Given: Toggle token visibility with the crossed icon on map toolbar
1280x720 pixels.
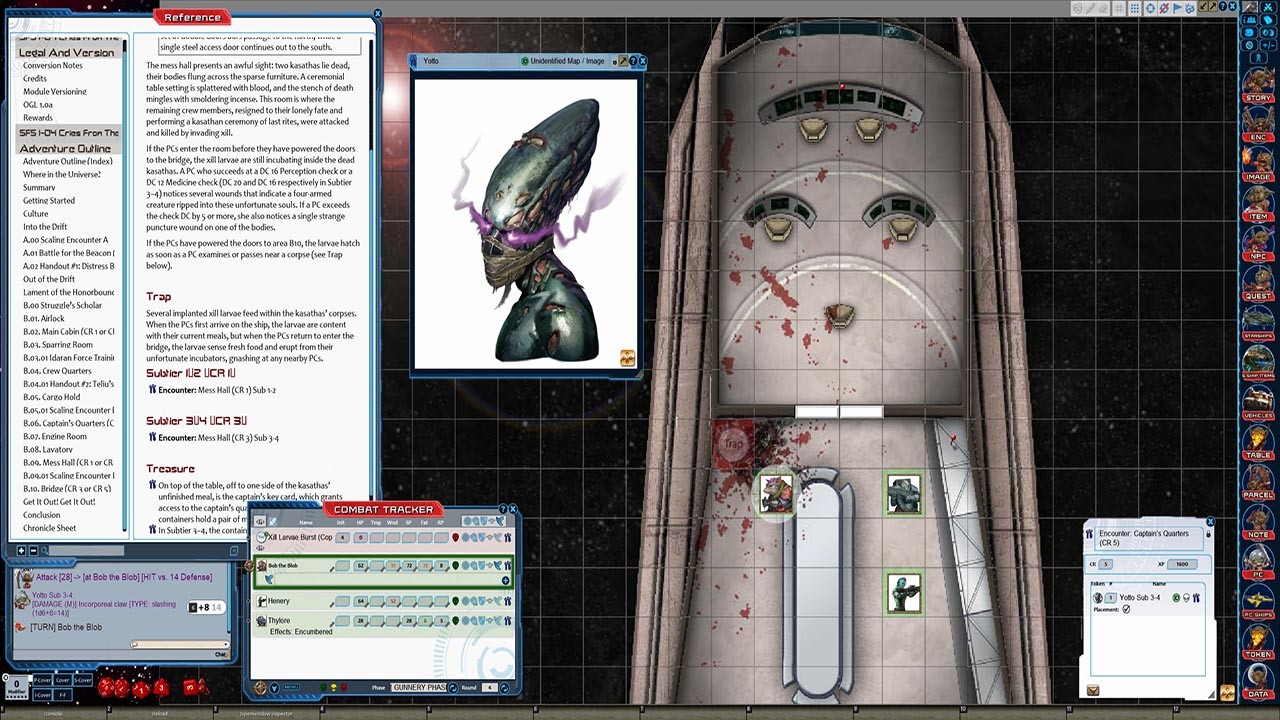Looking at the screenshot, I should (1163, 7).
